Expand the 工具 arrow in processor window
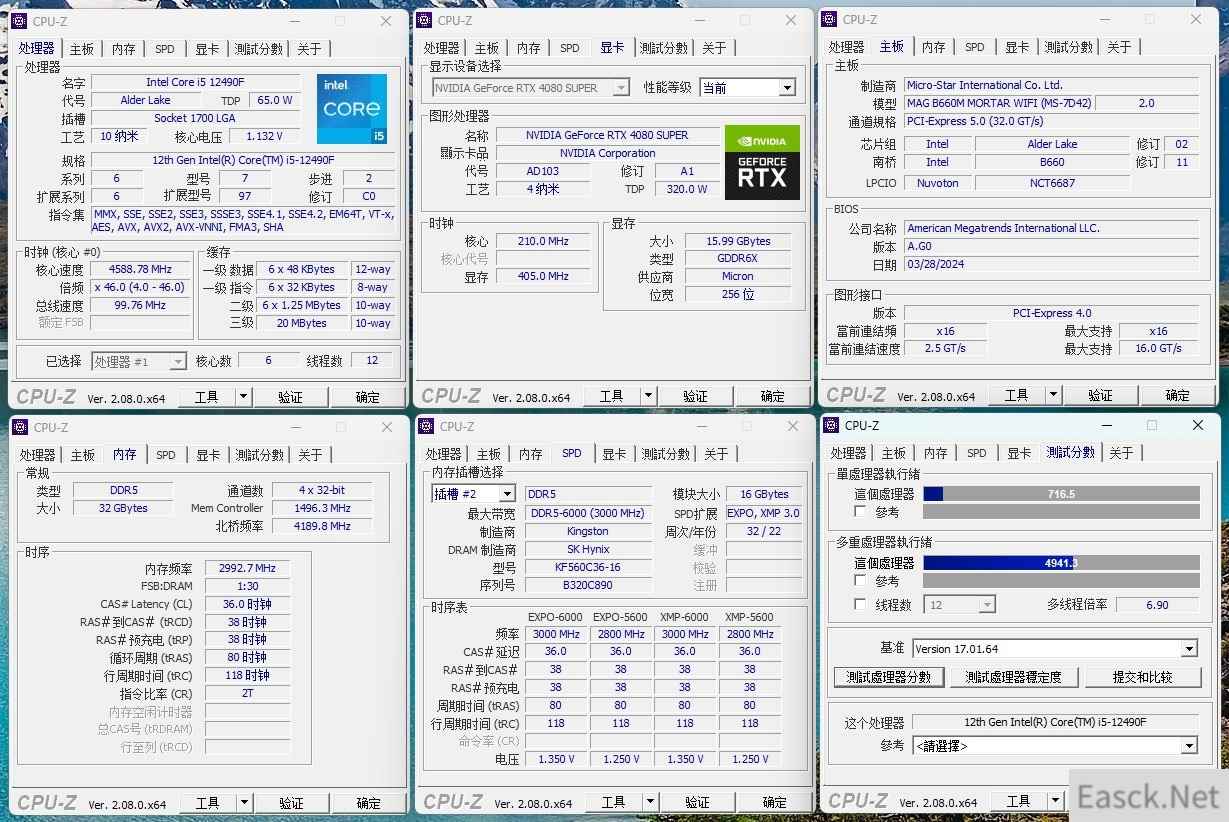The width and height of the screenshot is (1229, 822). click(242, 397)
